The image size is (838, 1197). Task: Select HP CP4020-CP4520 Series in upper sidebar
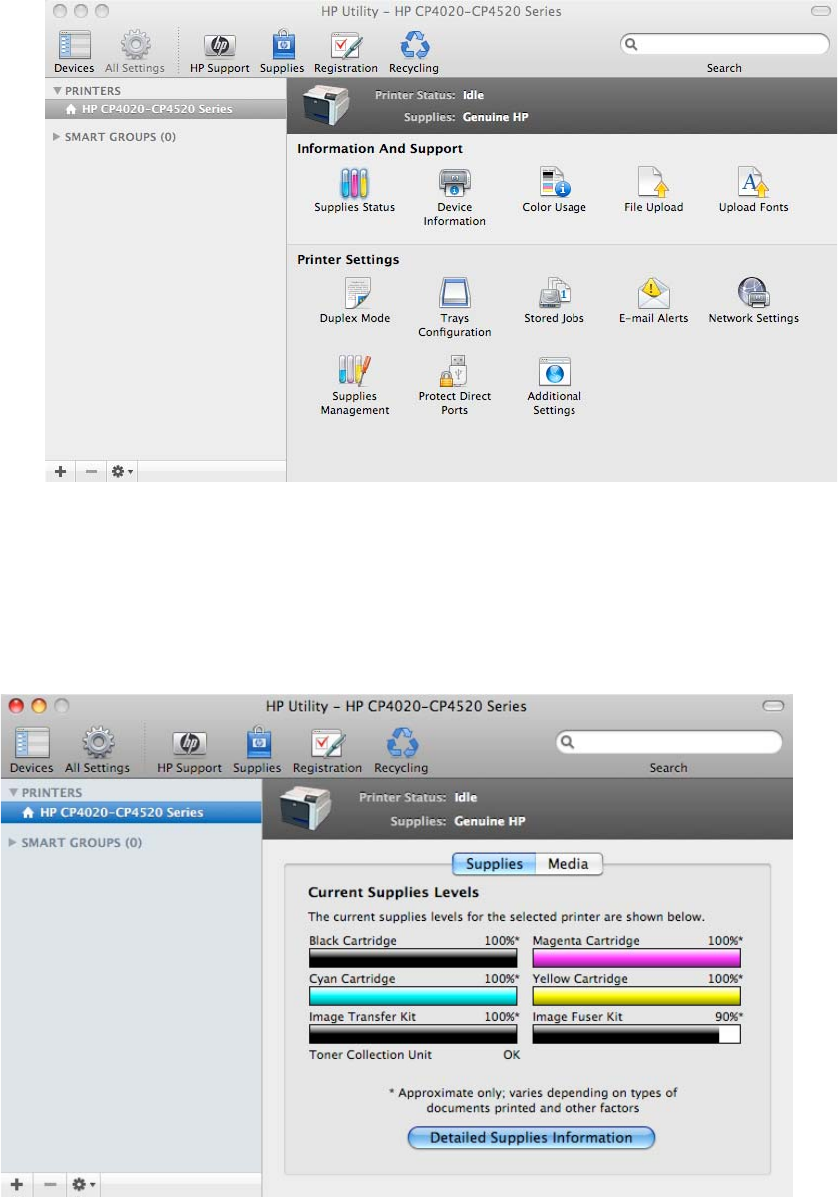click(x=166, y=109)
